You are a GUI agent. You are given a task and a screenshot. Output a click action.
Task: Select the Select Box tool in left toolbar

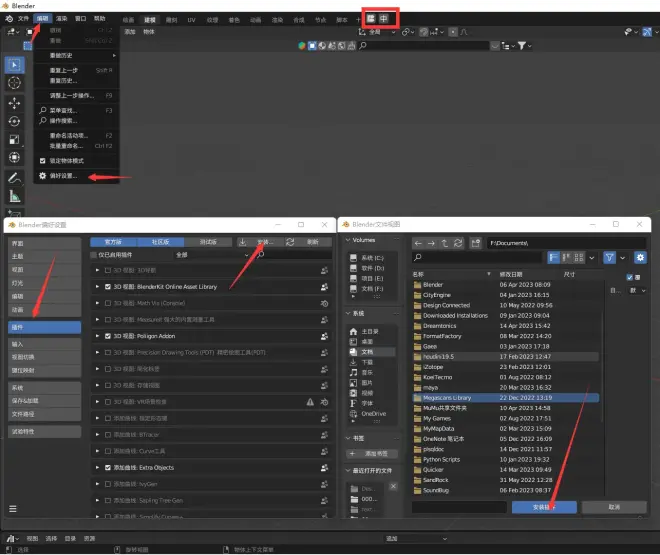coord(14,65)
